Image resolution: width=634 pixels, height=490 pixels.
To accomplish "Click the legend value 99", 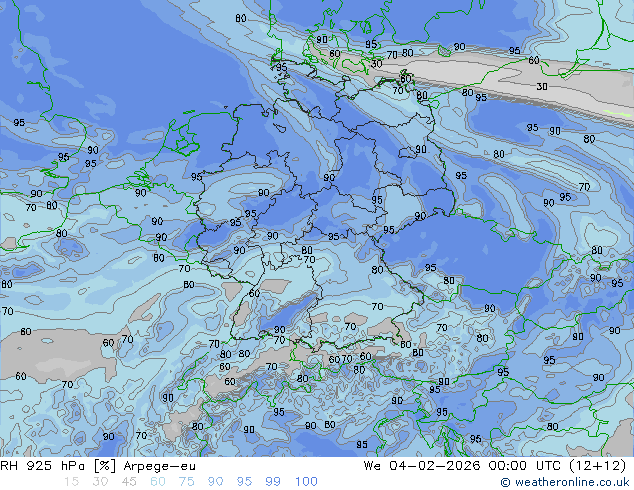I will [x=273, y=482].
